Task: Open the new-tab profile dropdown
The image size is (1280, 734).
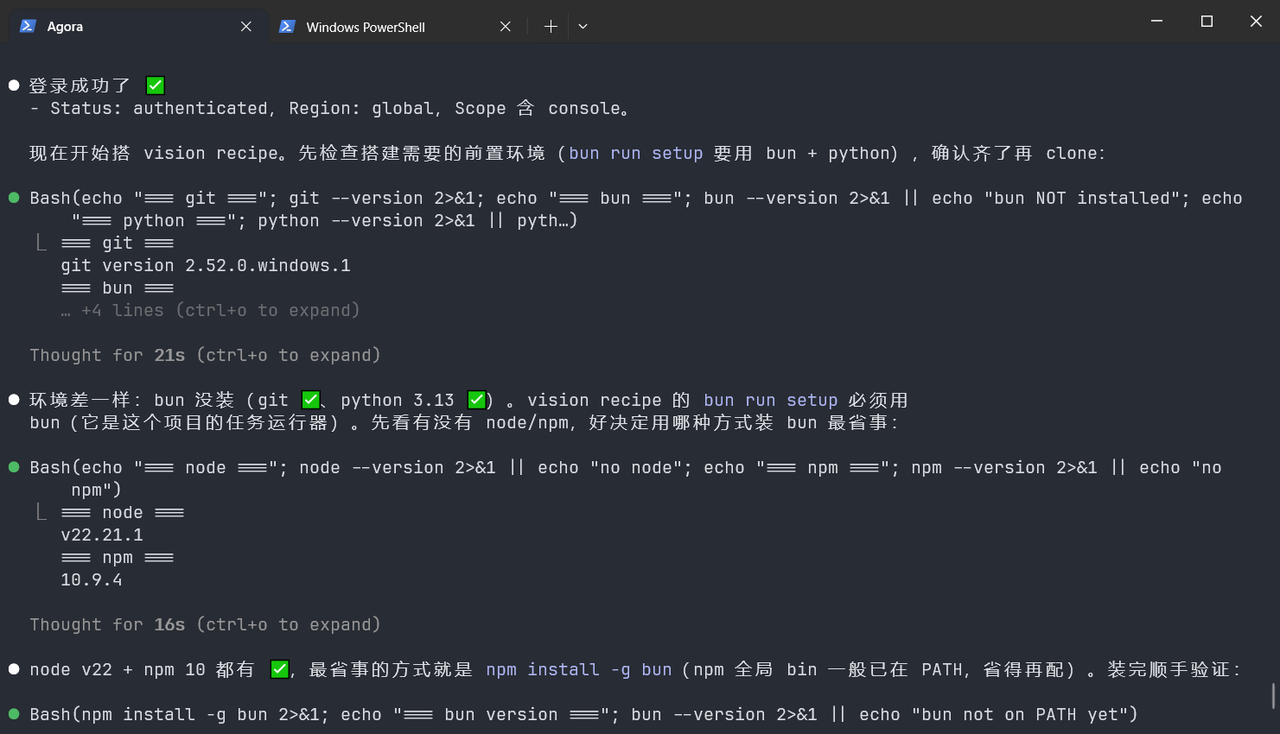Action: coord(583,27)
